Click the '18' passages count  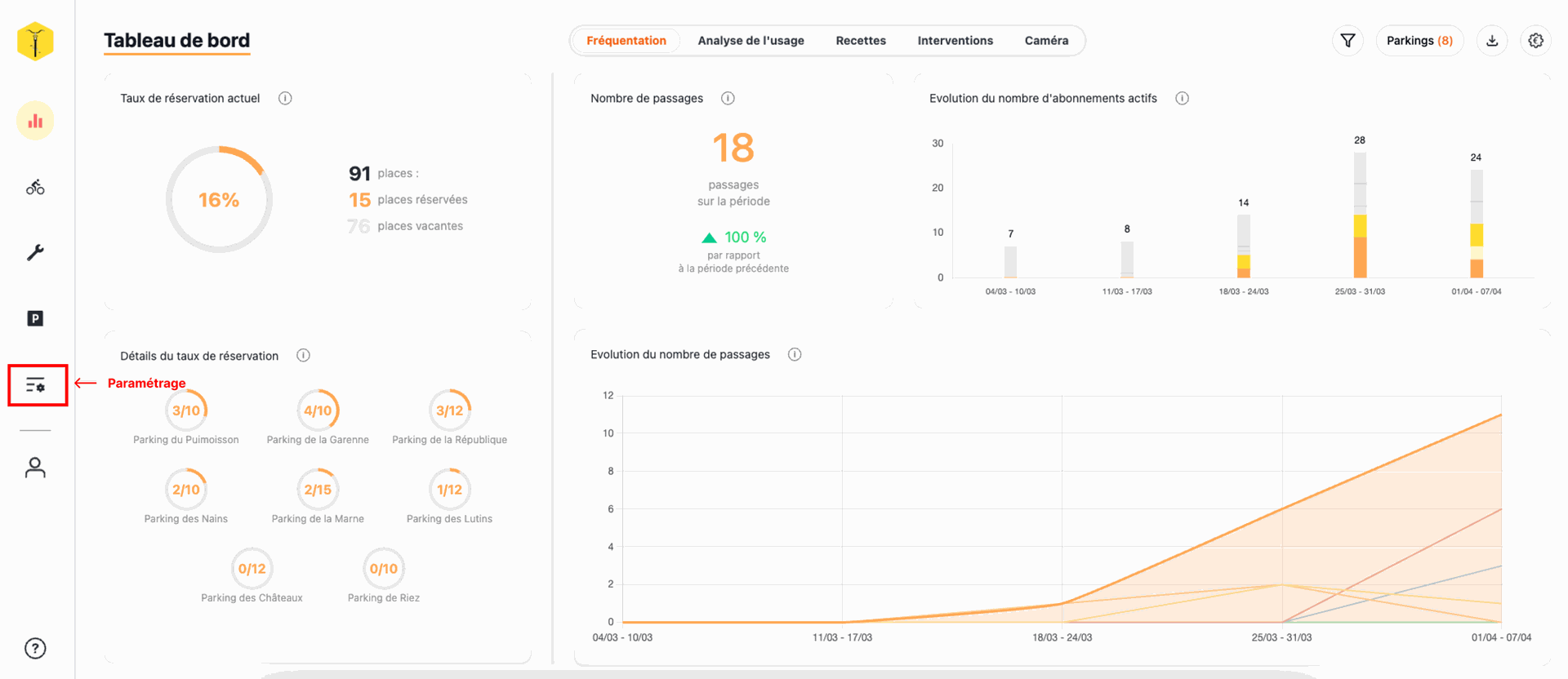(733, 149)
